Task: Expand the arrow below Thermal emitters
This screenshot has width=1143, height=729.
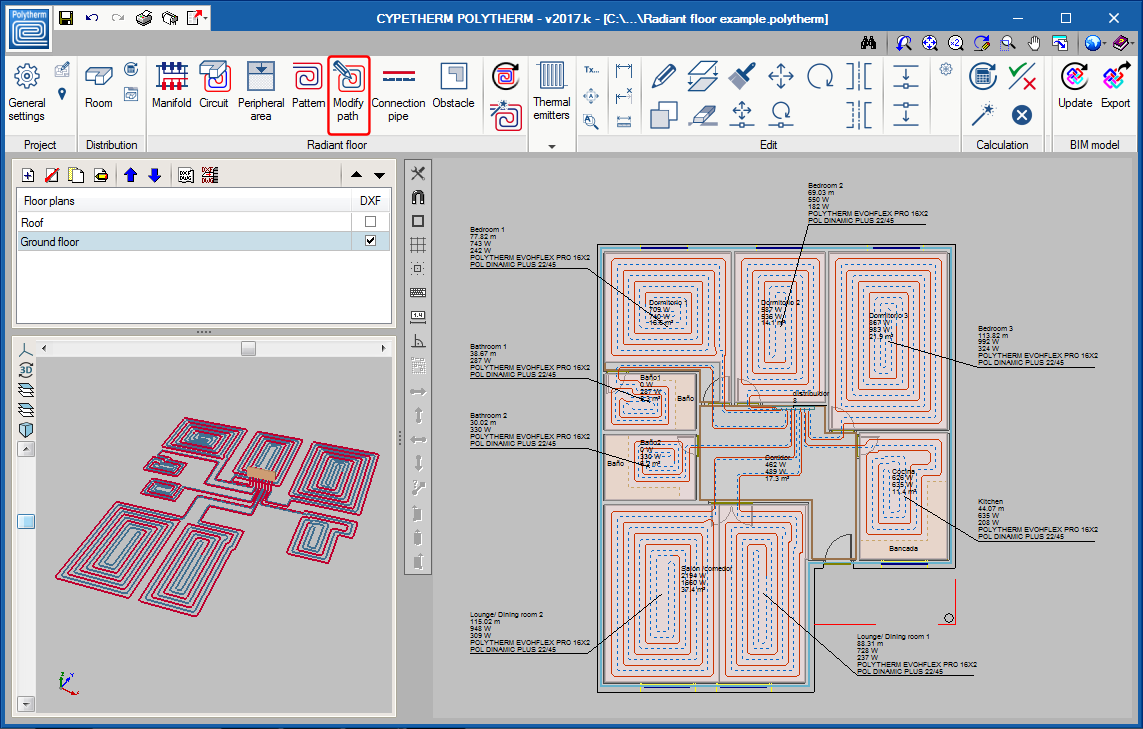Action: point(552,145)
